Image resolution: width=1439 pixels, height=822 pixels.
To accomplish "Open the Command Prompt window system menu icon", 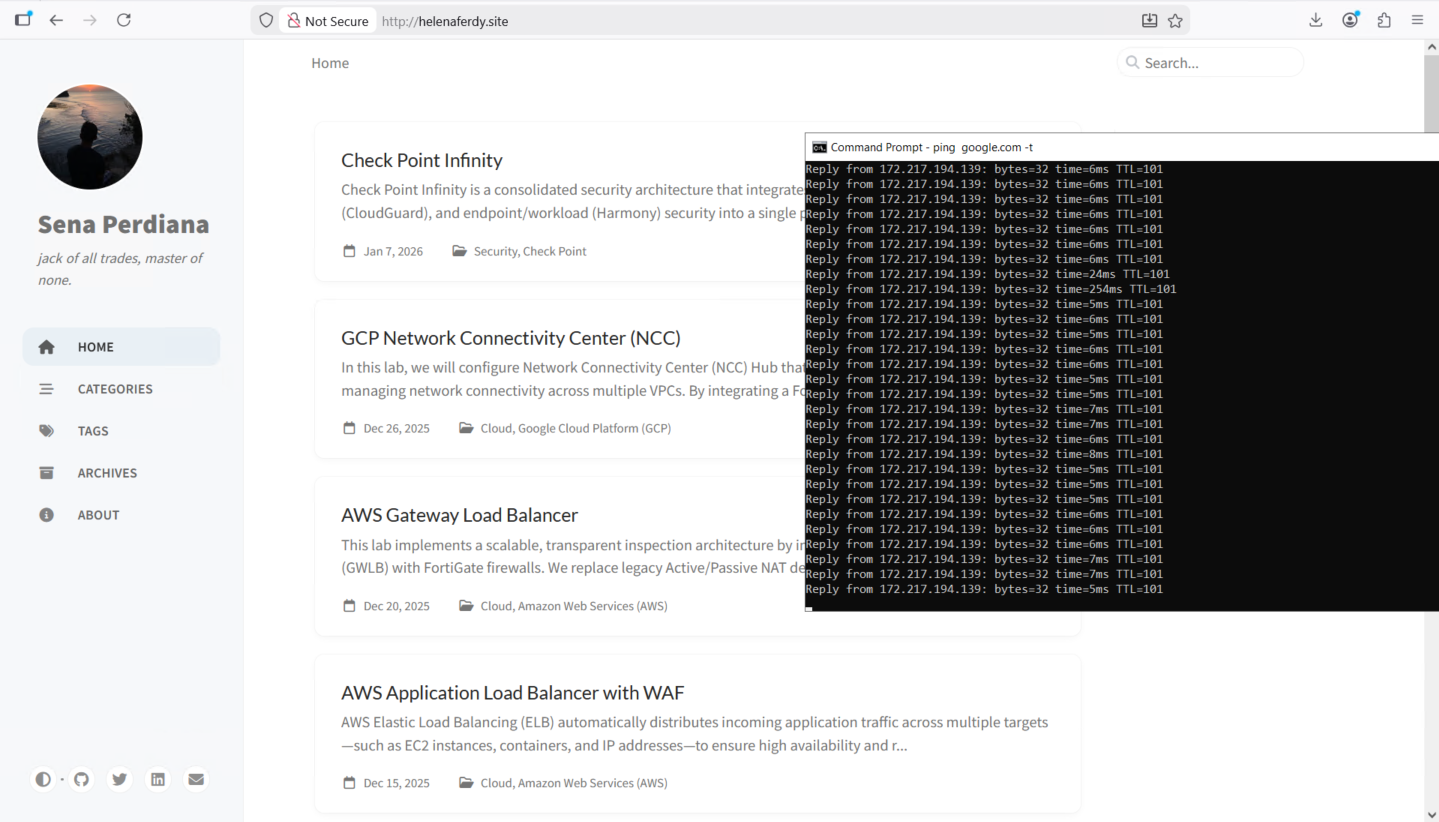I will click(819, 147).
